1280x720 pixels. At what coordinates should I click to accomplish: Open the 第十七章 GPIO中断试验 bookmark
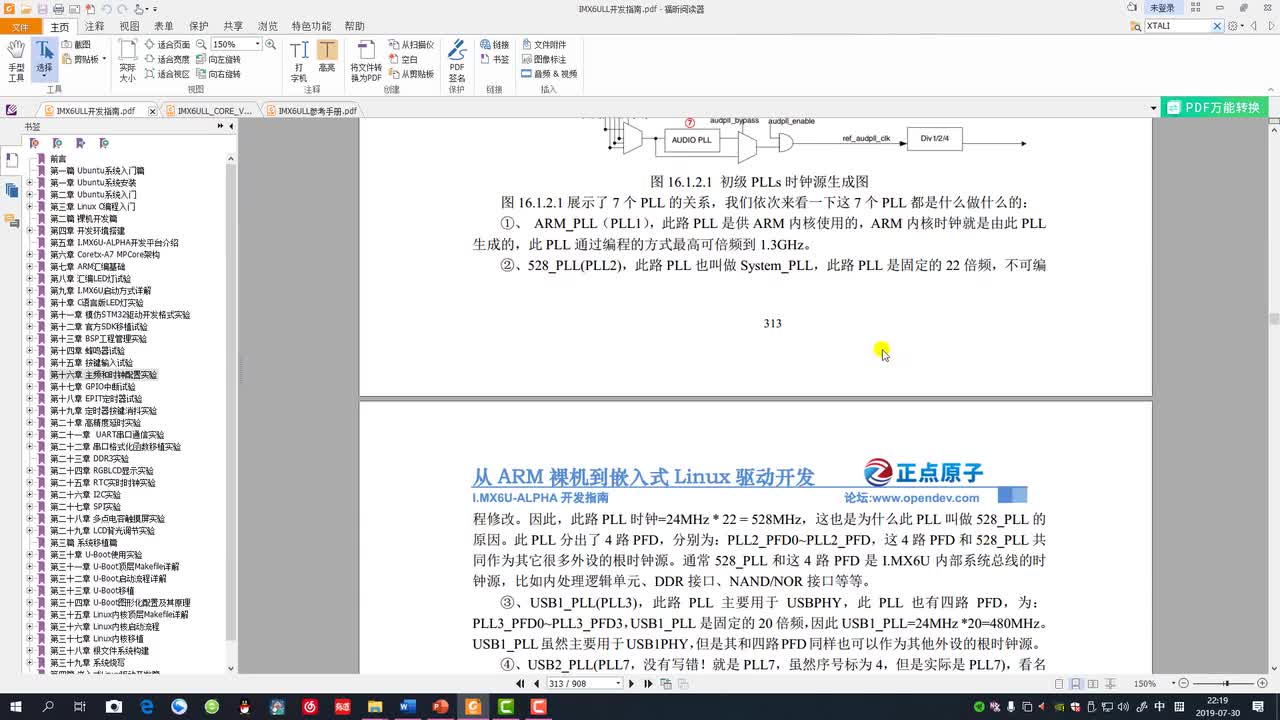tap(92, 387)
